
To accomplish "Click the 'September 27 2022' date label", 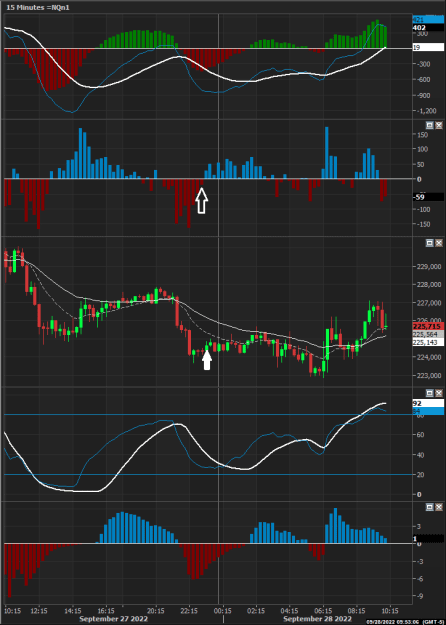I will (114, 619).
